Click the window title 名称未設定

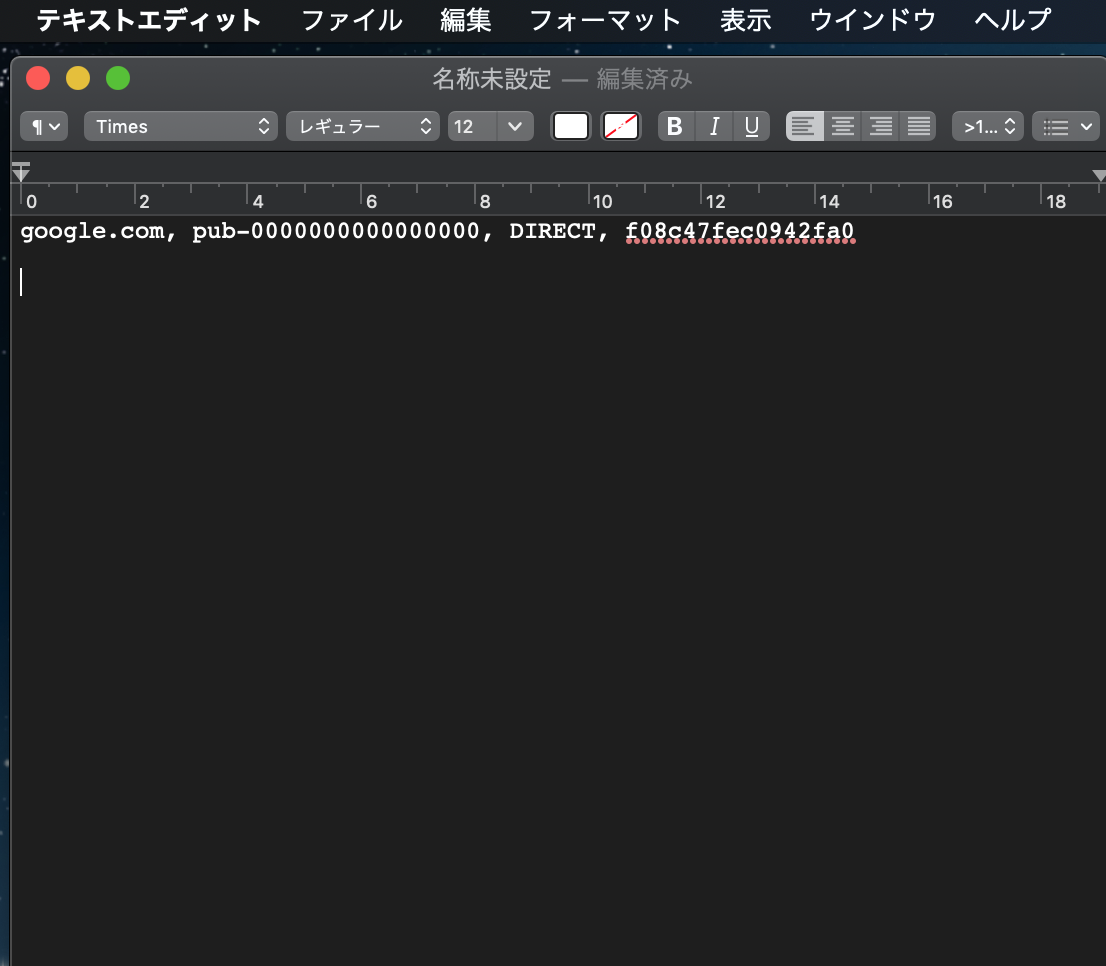click(492, 79)
